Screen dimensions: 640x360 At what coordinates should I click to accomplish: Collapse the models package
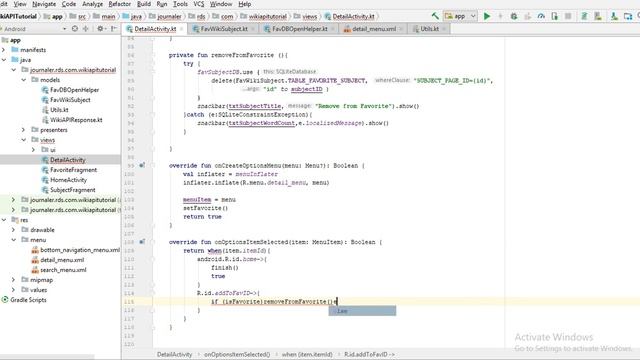pos(24,80)
